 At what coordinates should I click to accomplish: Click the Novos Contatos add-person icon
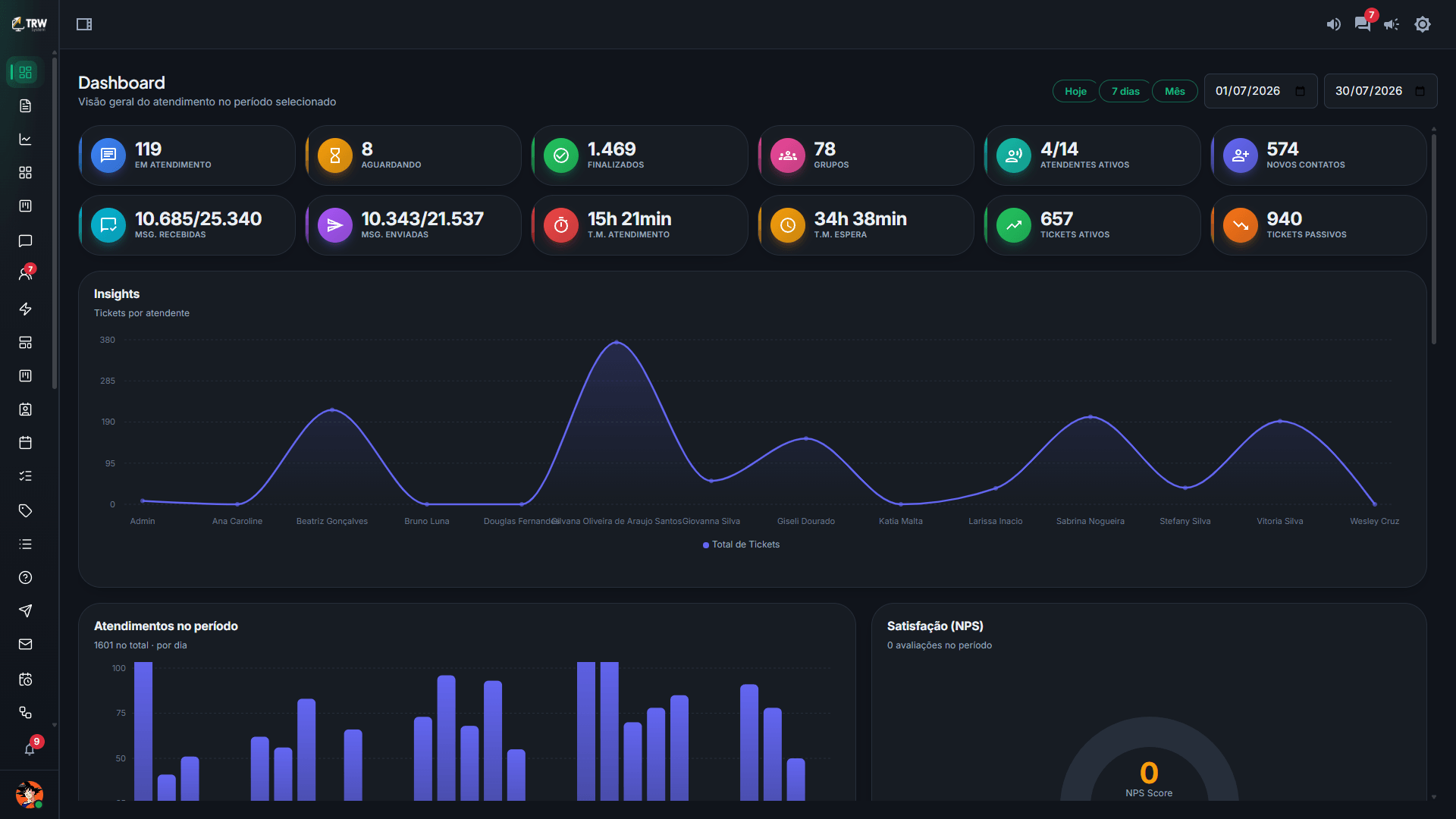[x=1241, y=155]
